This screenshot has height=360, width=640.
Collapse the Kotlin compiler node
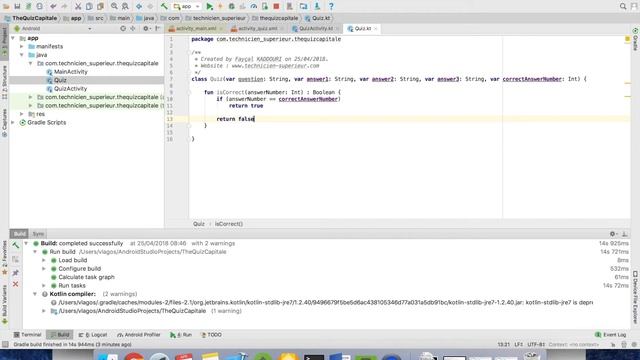(35, 294)
